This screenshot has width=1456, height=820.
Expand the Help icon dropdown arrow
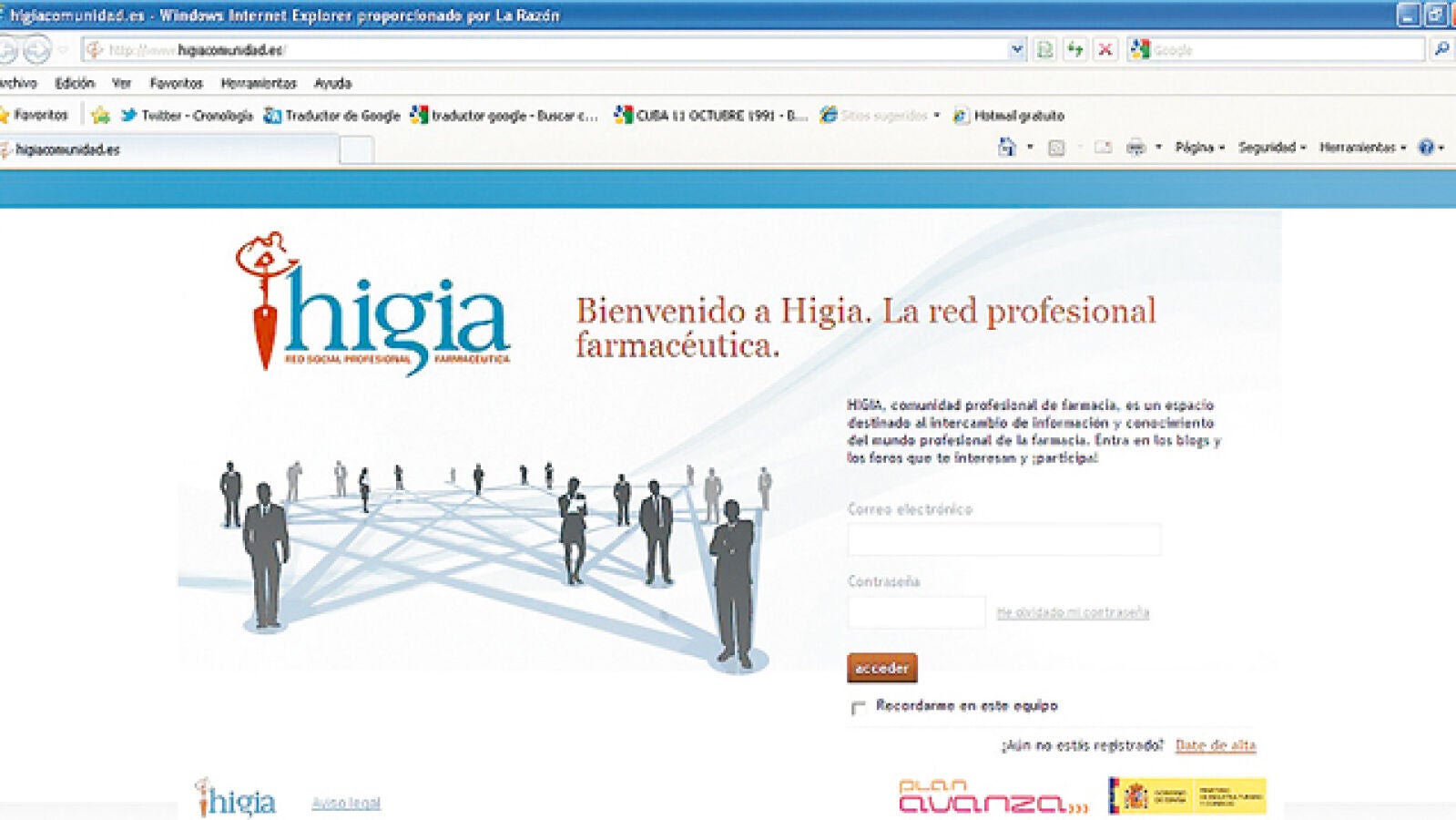tap(1441, 147)
